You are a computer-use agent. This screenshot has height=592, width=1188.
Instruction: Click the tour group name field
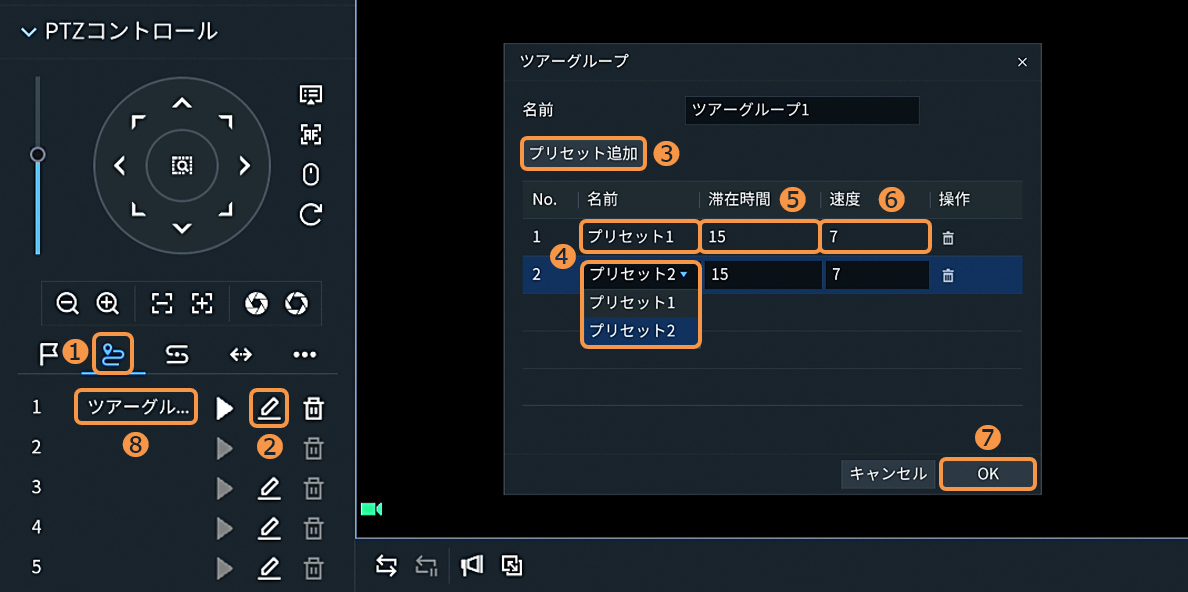click(x=801, y=110)
